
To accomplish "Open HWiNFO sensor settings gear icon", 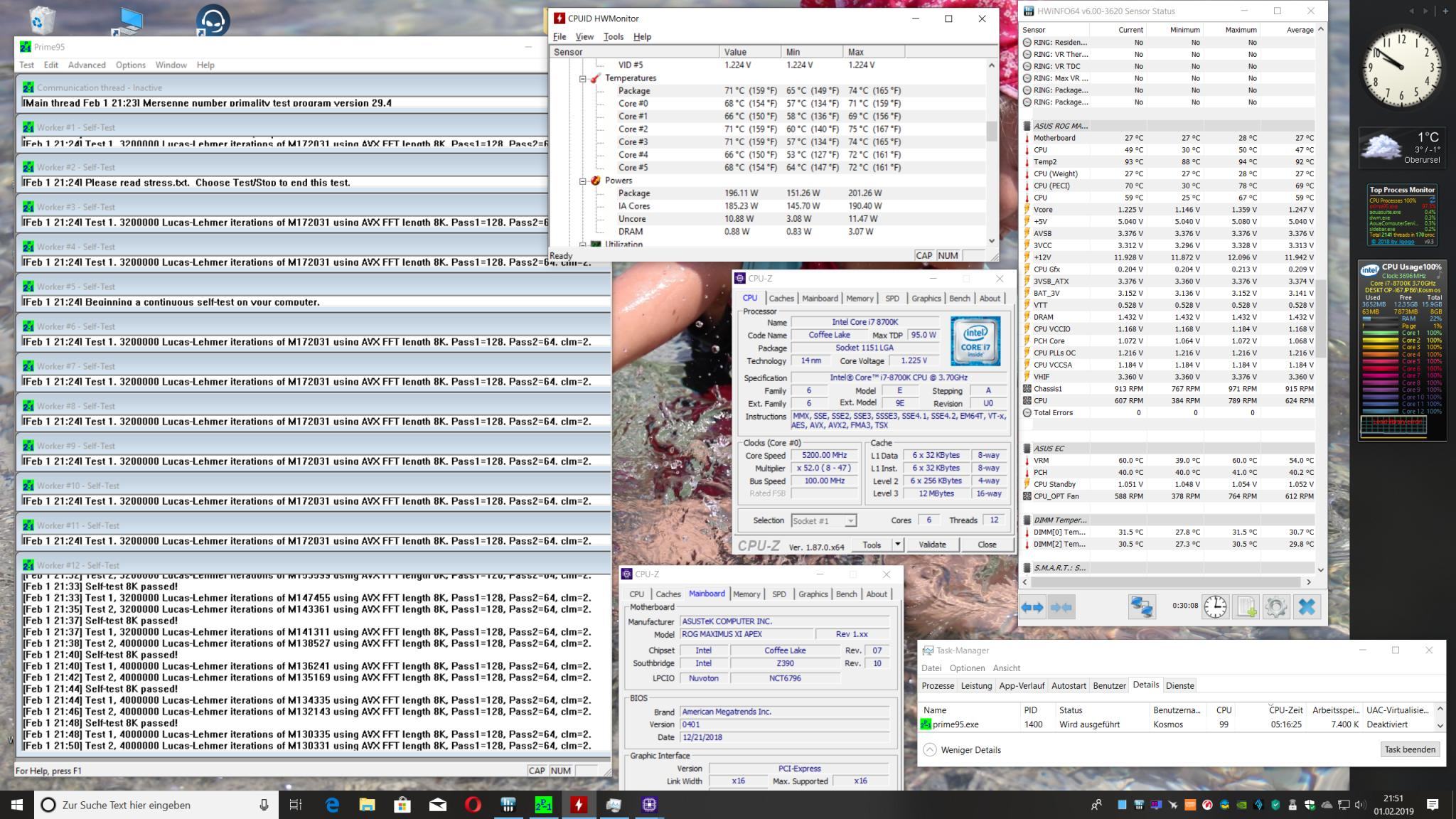I will (x=1276, y=607).
